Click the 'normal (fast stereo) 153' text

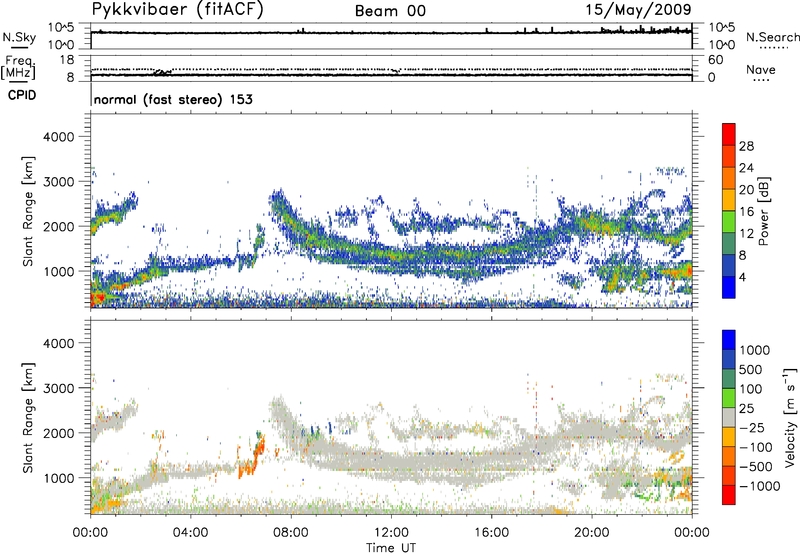[173, 99]
